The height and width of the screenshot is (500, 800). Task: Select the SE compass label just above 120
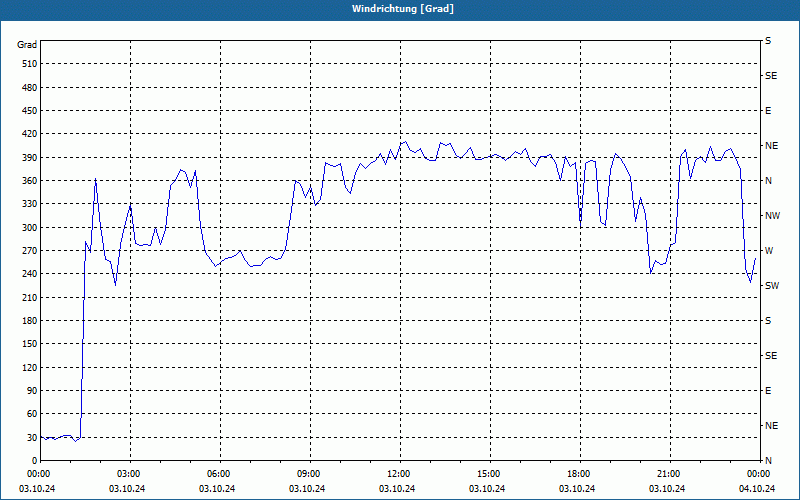pyautogui.click(x=771, y=356)
